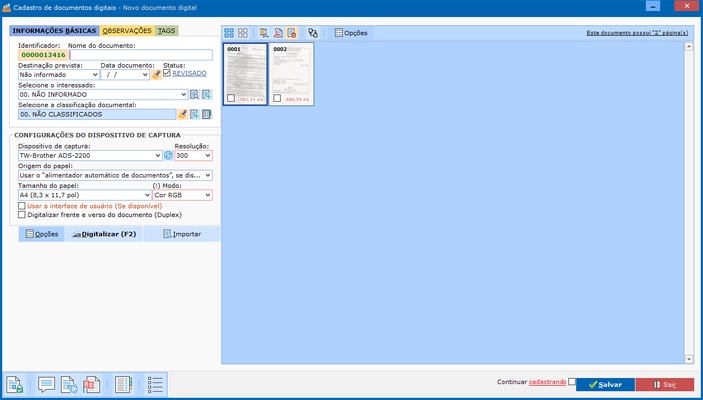703x400 pixels.
Task: Click the yellow page-ordering icon in viewer toolbar
Action: [264, 33]
